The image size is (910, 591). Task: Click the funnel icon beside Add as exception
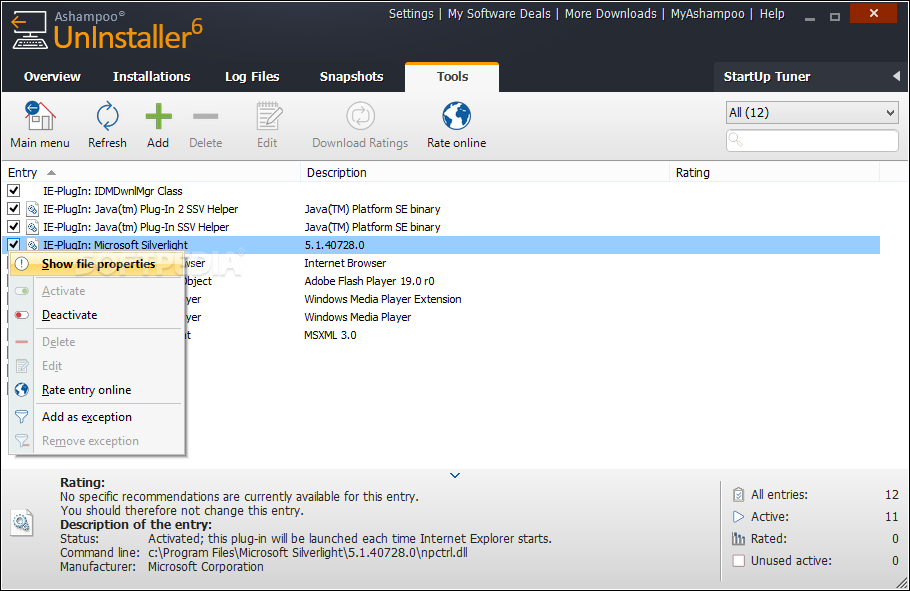click(21, 417)
